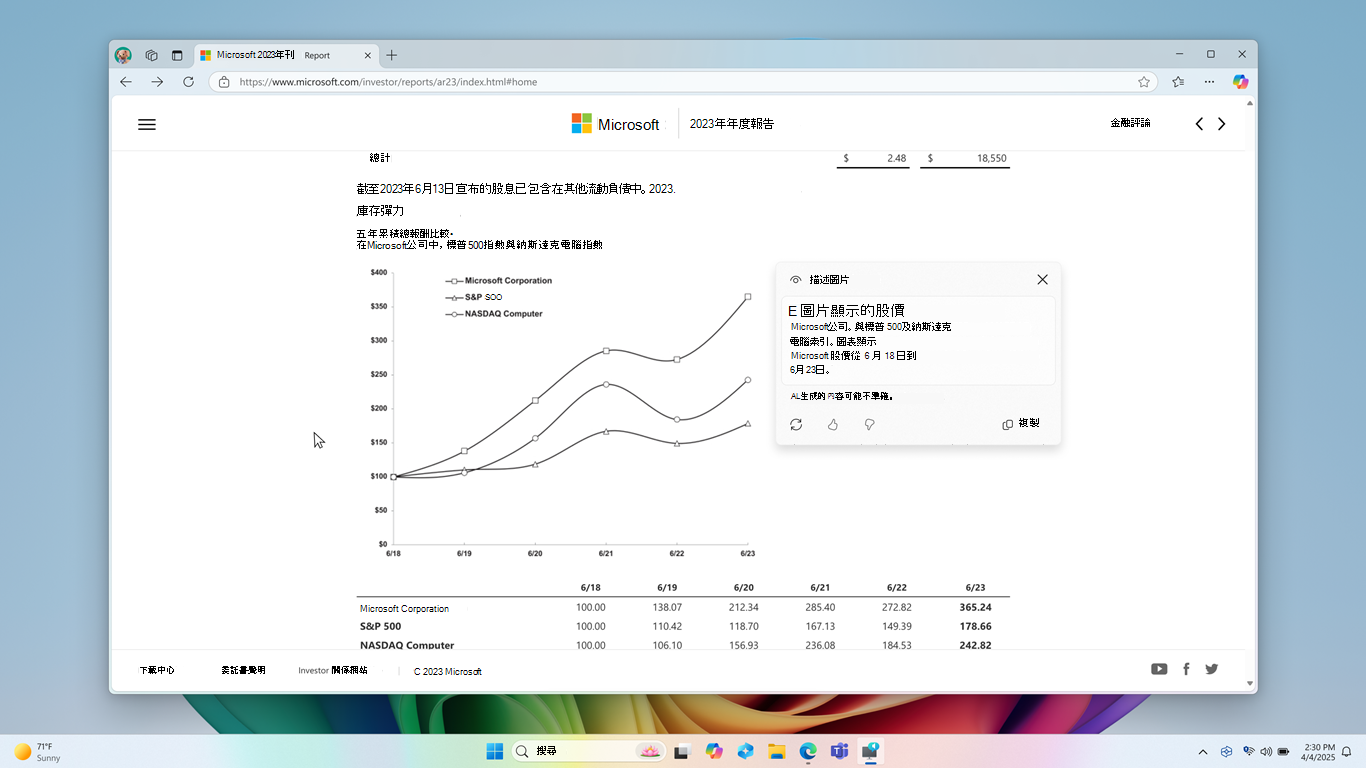
Task: Copy the image description text
Action: click(x=1021, y=424)
